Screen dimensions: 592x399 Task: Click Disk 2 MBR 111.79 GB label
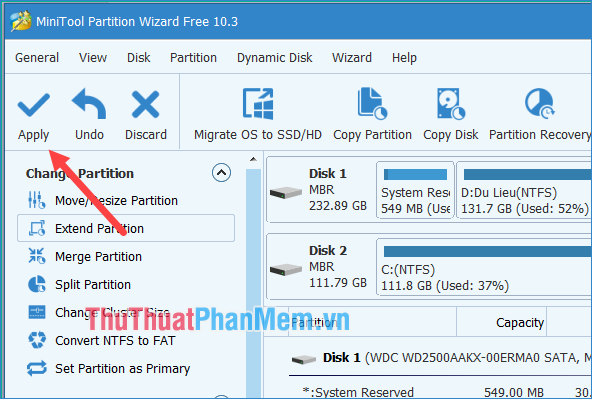[338, 267]
